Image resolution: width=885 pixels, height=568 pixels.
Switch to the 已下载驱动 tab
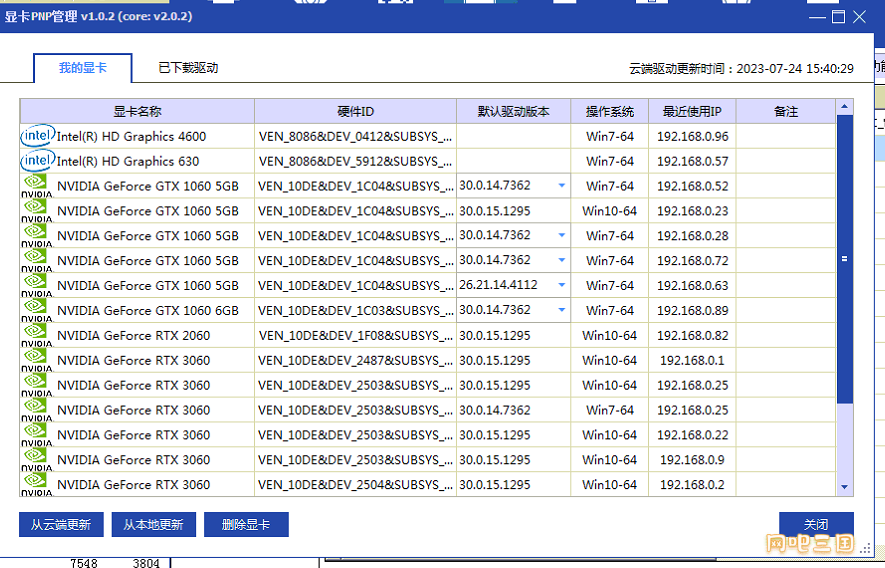pos(188,68)
